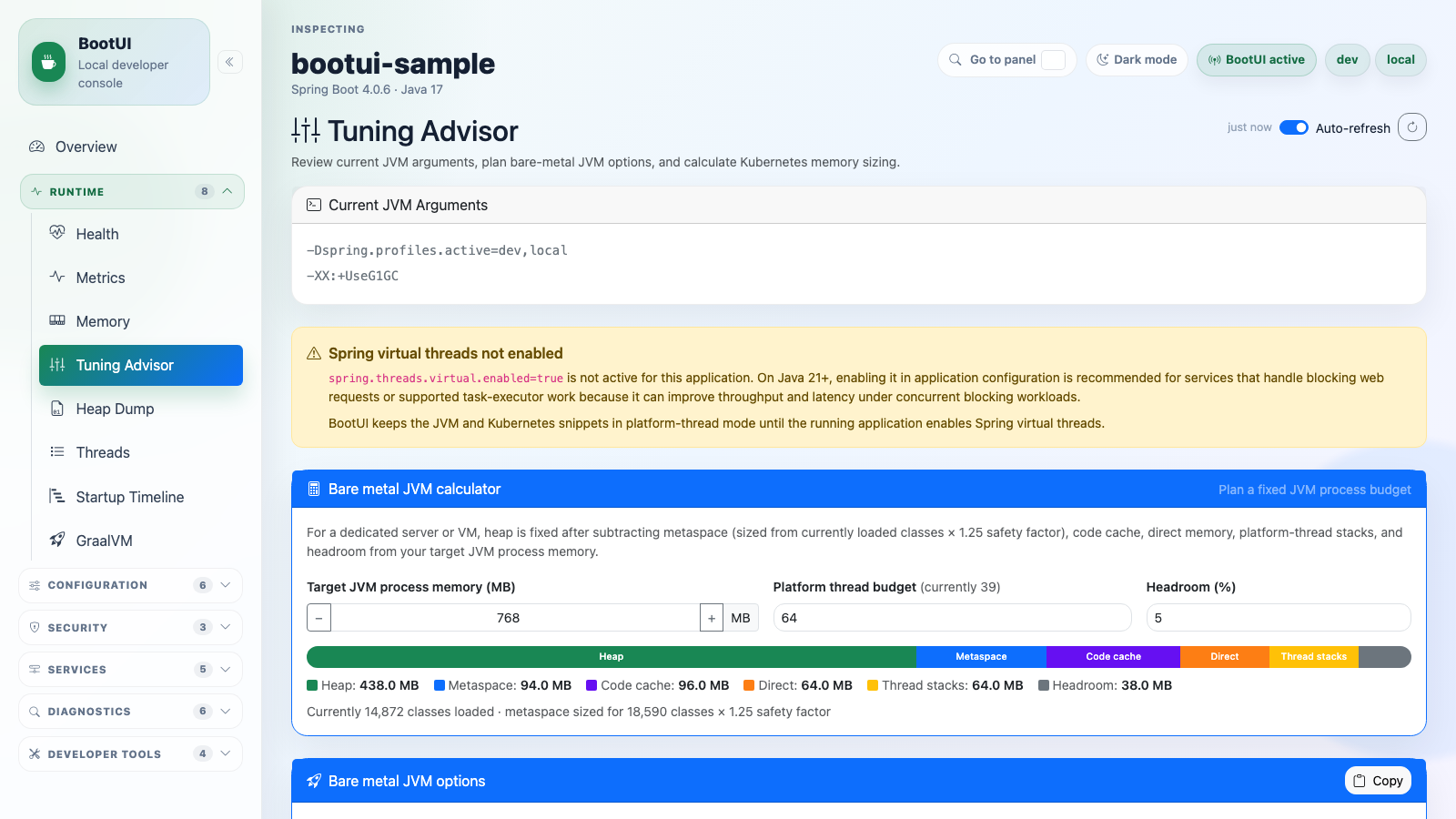Expand the Diagnostics section chevron
This screenshot has width=1456, height=819.
(226, 711)
